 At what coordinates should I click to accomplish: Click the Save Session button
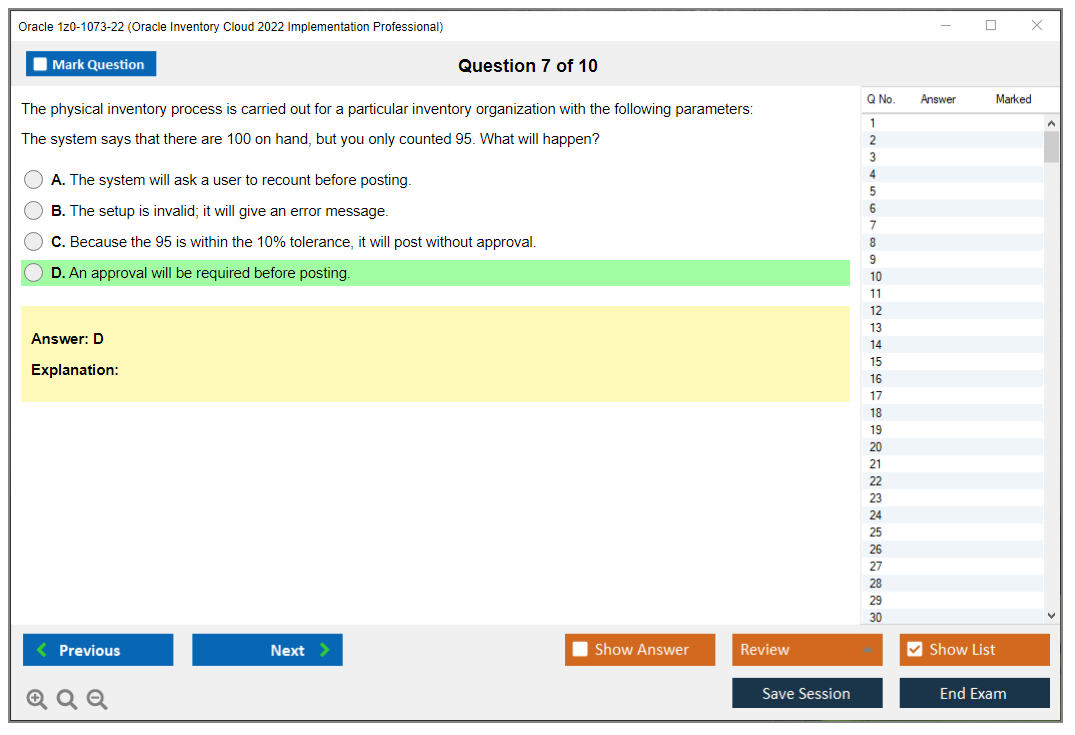tap(806, 692)
